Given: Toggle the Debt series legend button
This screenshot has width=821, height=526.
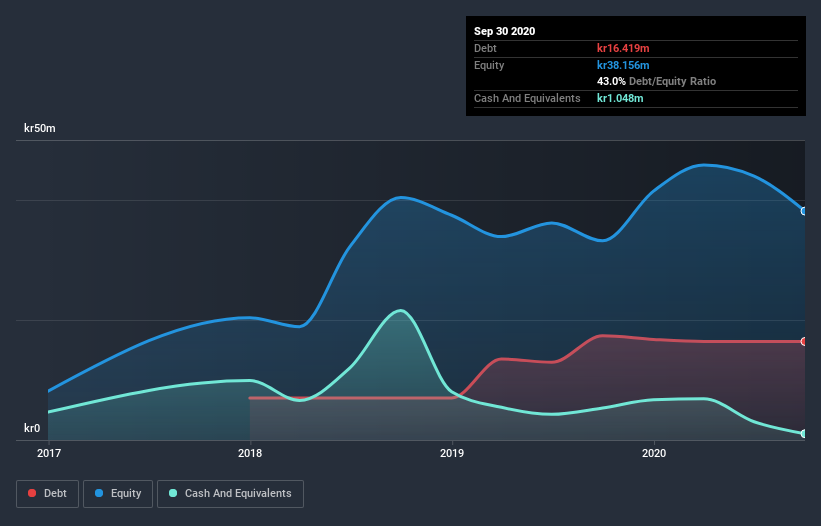Looking at the screenshot, I should pyautogui.click(x=47, y=494).
